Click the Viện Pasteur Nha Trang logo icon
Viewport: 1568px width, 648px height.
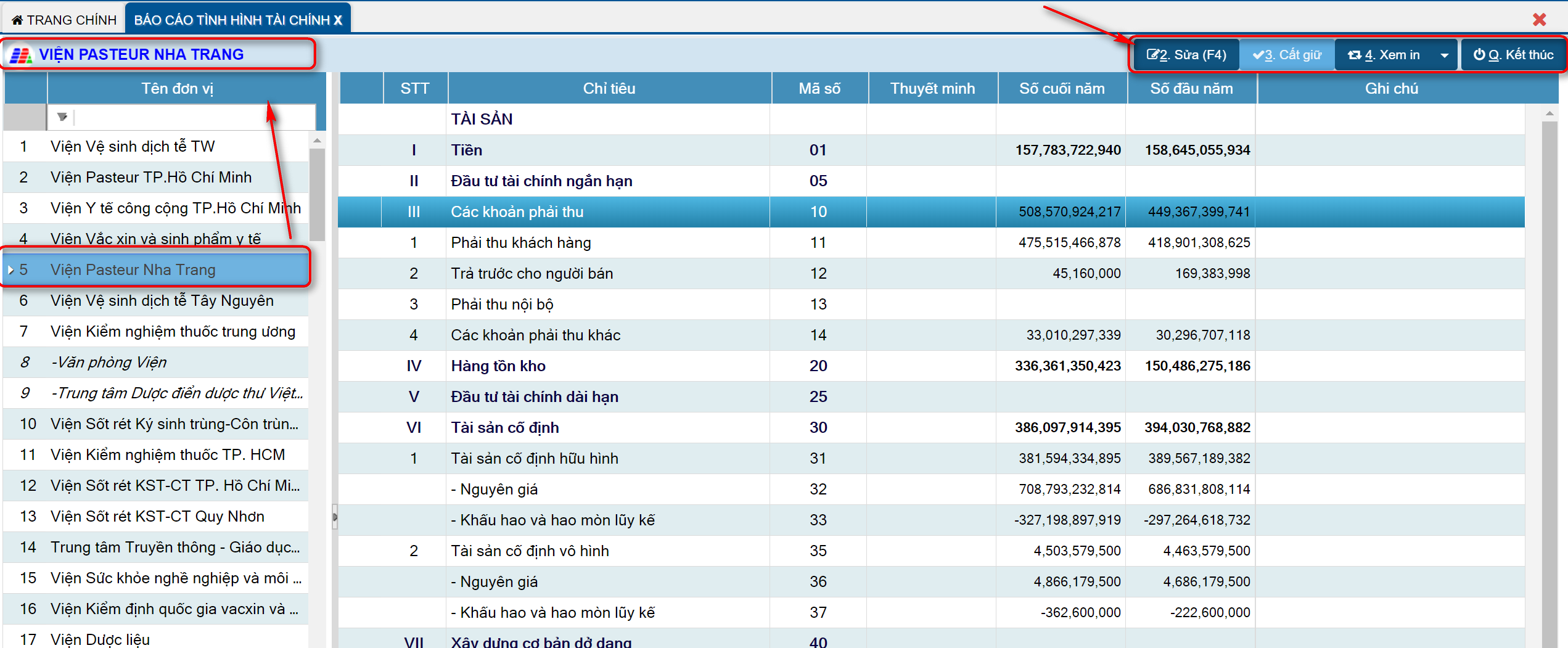tap(20, 55)
